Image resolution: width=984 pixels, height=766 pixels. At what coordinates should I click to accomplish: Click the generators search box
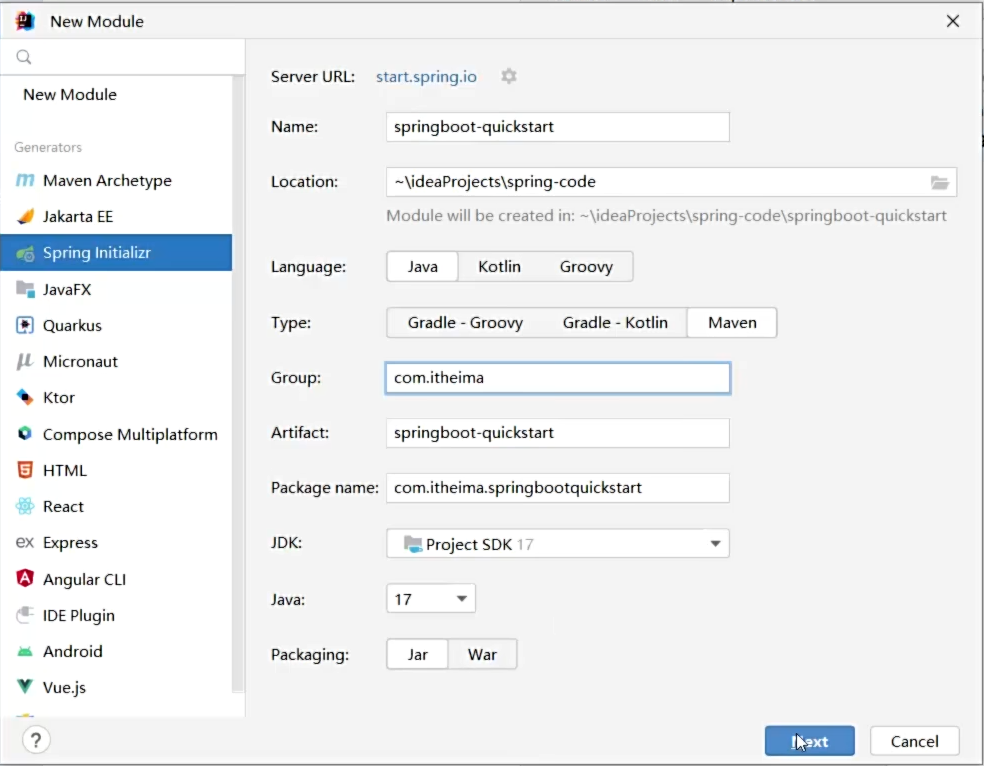coord(122,57)
